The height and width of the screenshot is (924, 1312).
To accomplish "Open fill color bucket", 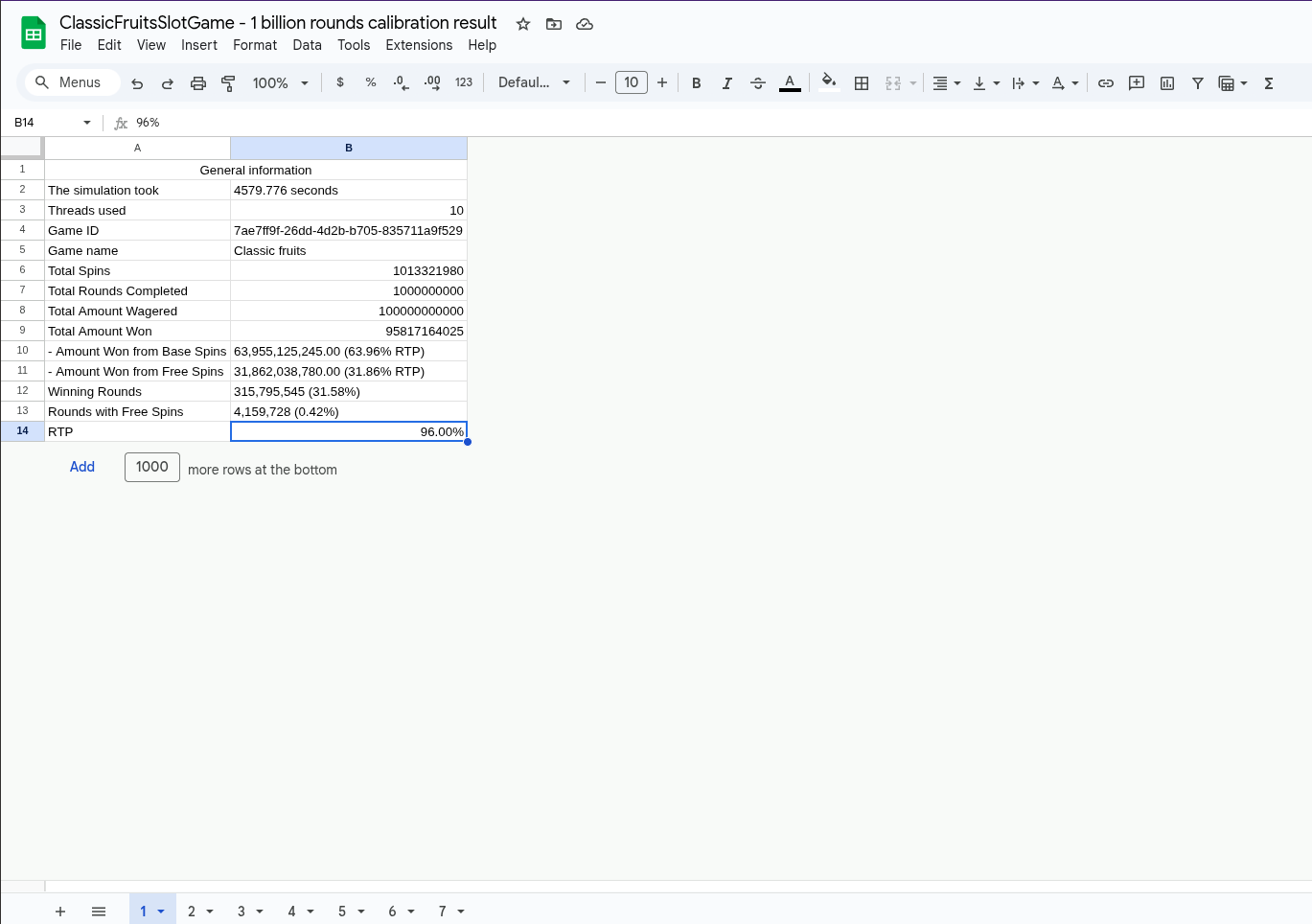I will [x=829, y=82].
